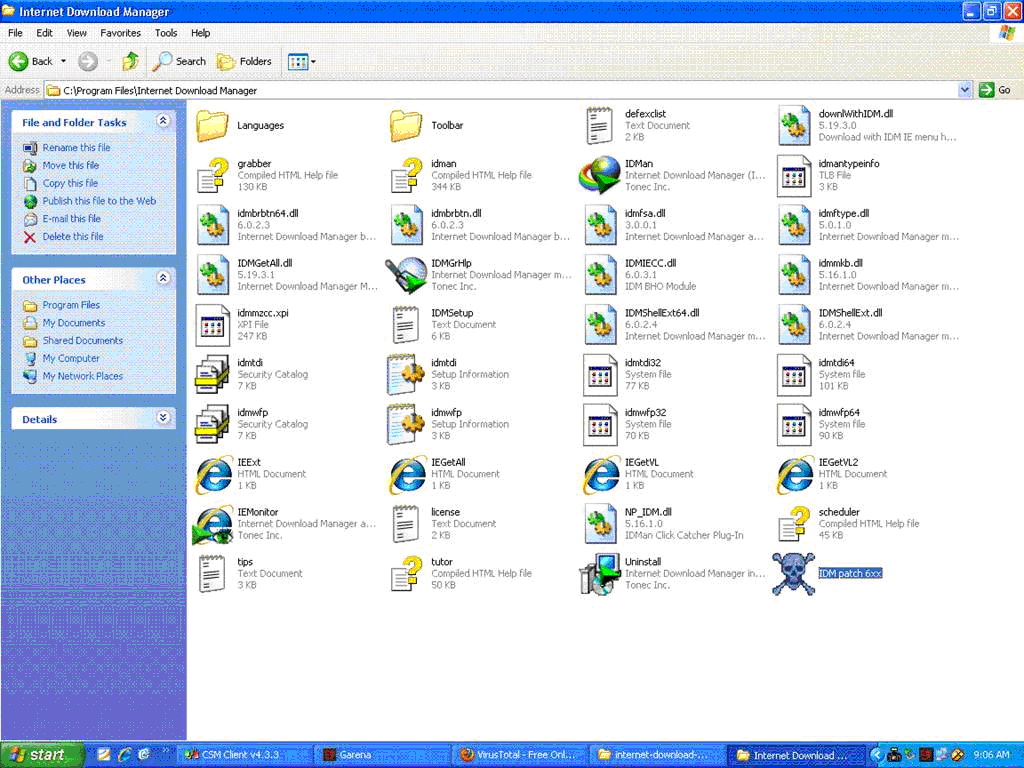Select the IEGetAll HTML document icon

(406, 474)
